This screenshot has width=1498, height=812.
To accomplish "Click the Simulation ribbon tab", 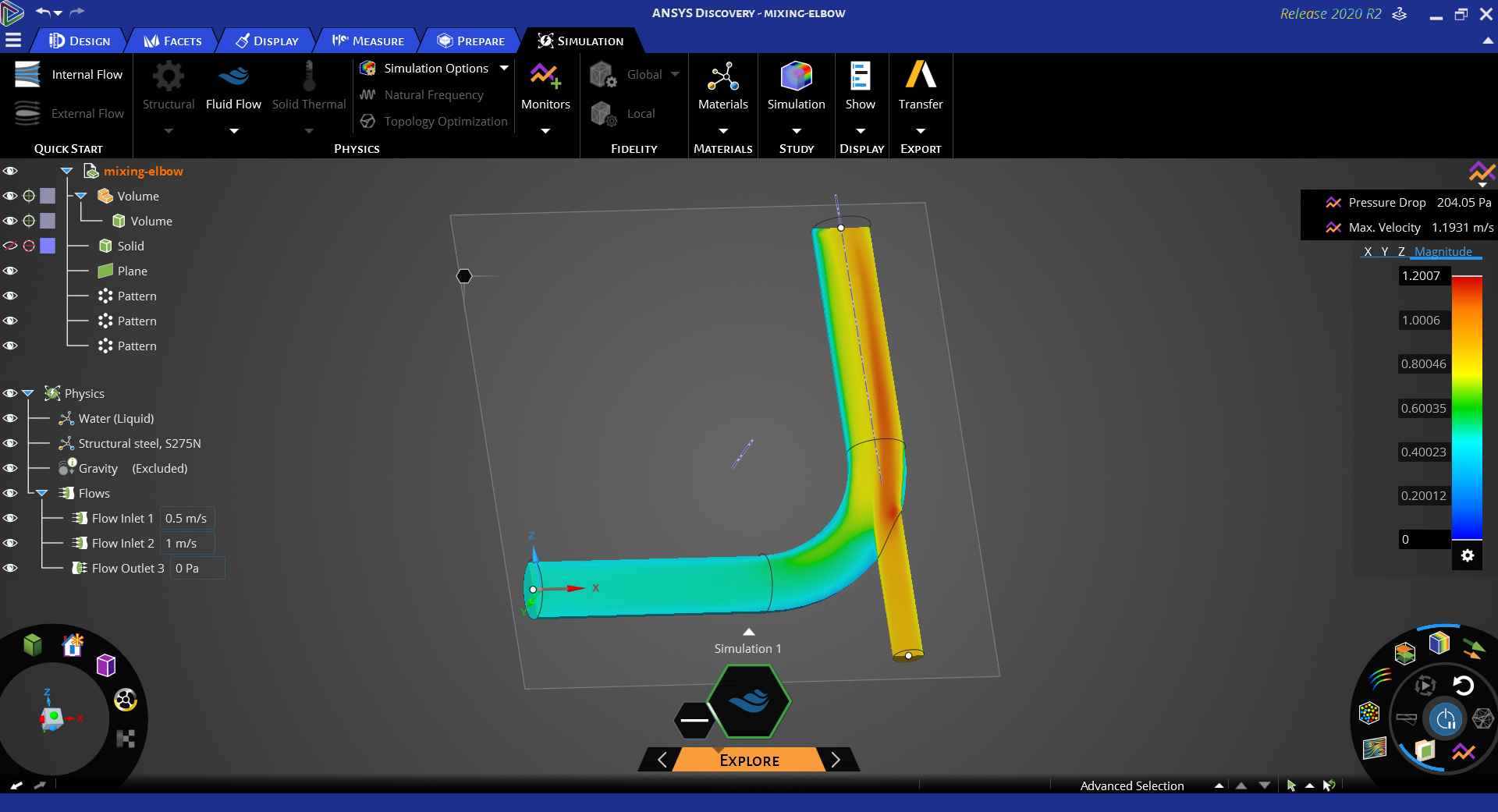I will click(580, 41).
